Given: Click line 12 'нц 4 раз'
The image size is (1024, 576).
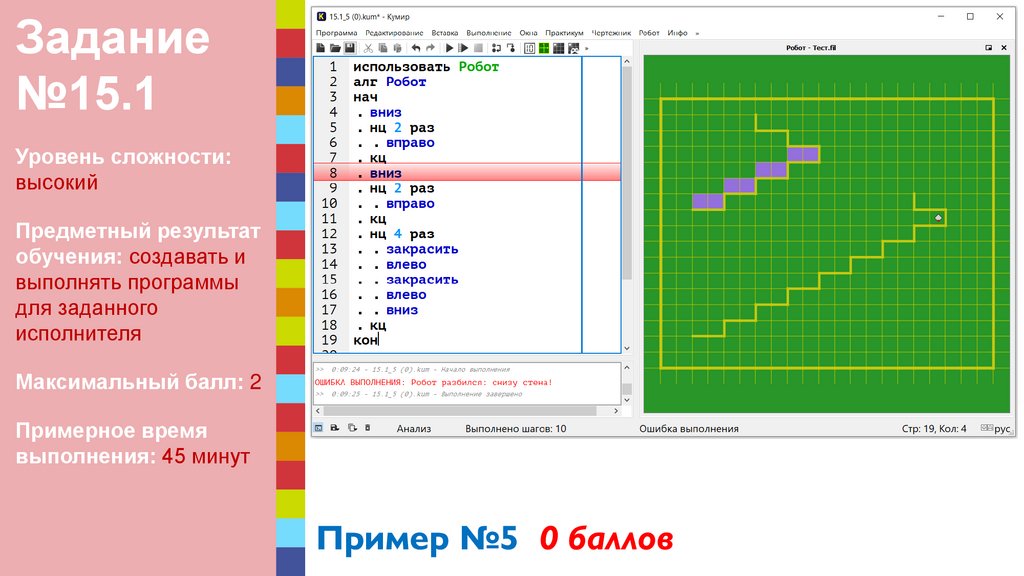Looking at the screenshot, I should tap(402, 234).
